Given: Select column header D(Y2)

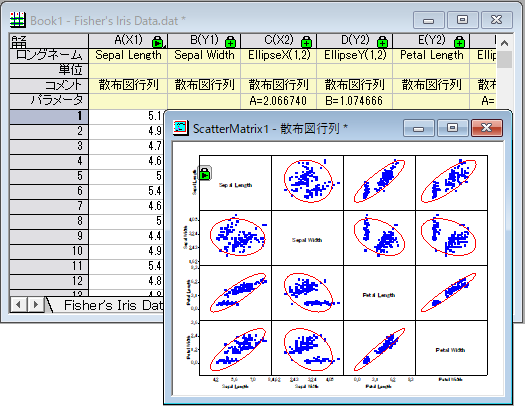Looking at the screenshot, I should (355, 41).
